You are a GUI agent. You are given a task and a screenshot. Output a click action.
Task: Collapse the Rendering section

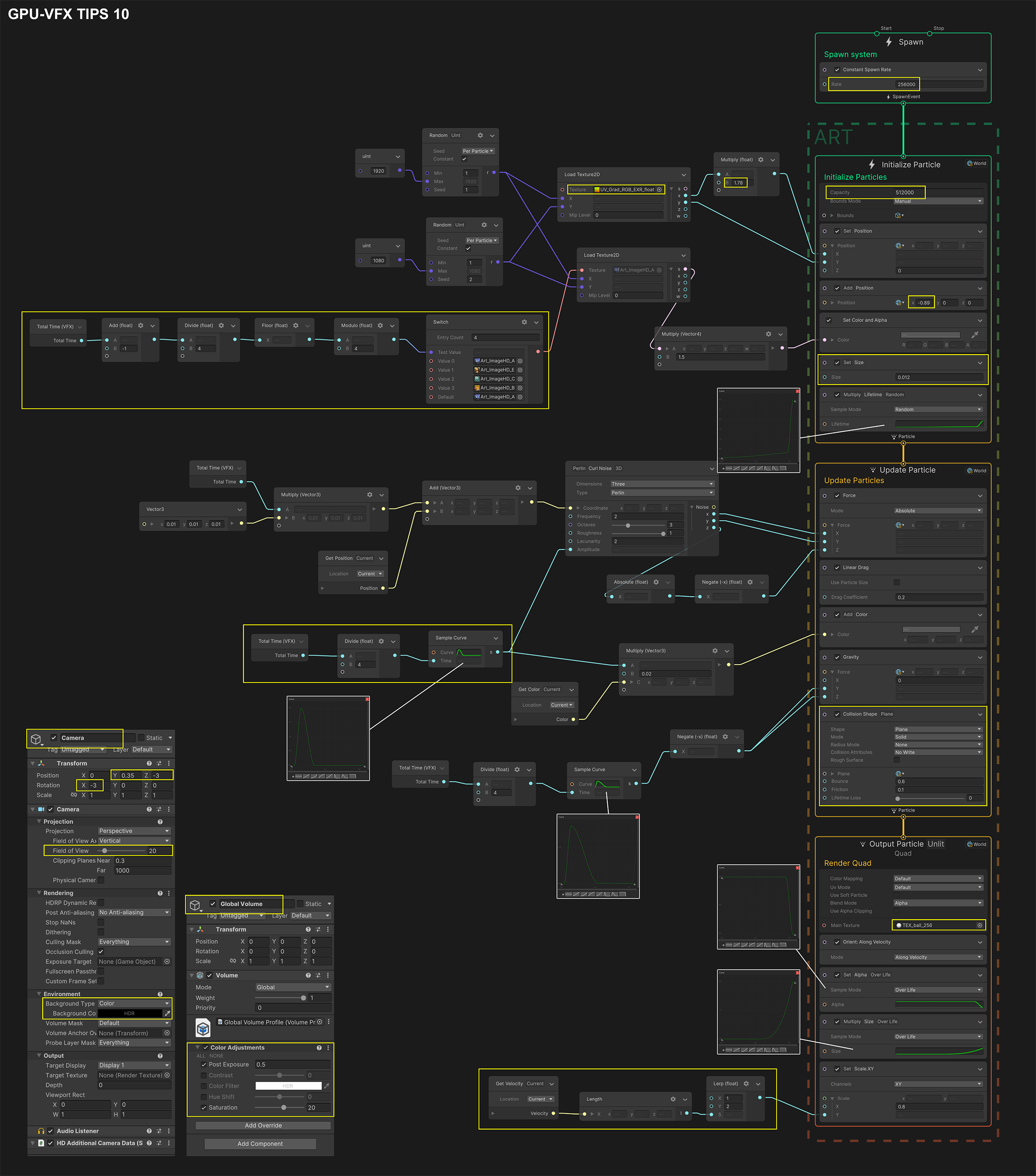pos(39,893)
